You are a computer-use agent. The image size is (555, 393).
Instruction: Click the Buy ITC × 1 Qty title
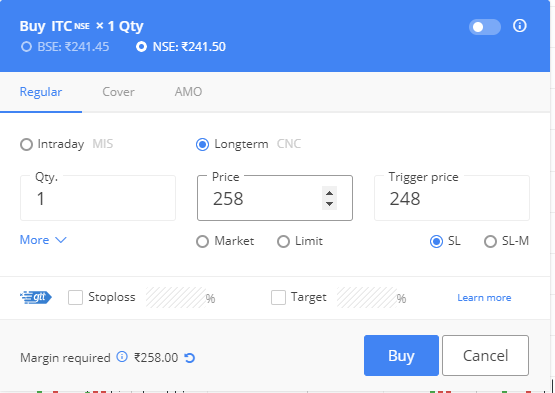[x=81, y=26]
